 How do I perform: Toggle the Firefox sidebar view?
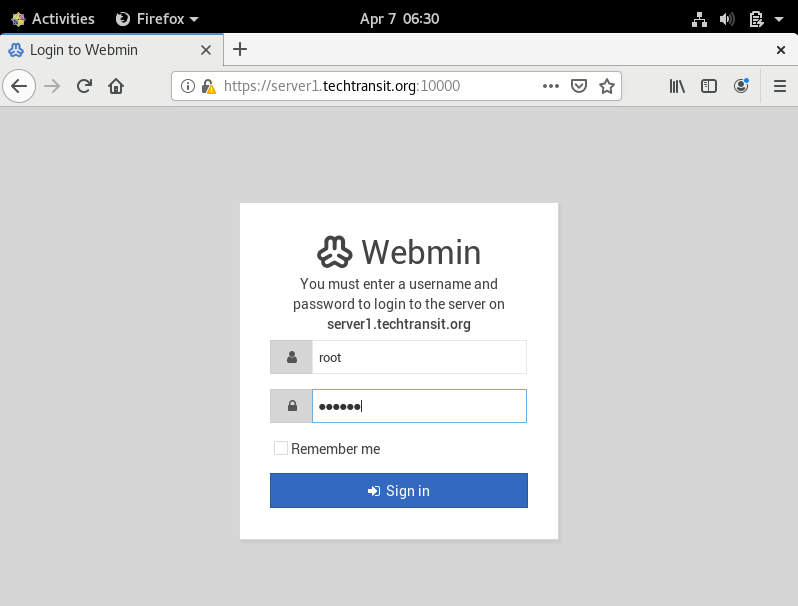click(x=708, y=86)
